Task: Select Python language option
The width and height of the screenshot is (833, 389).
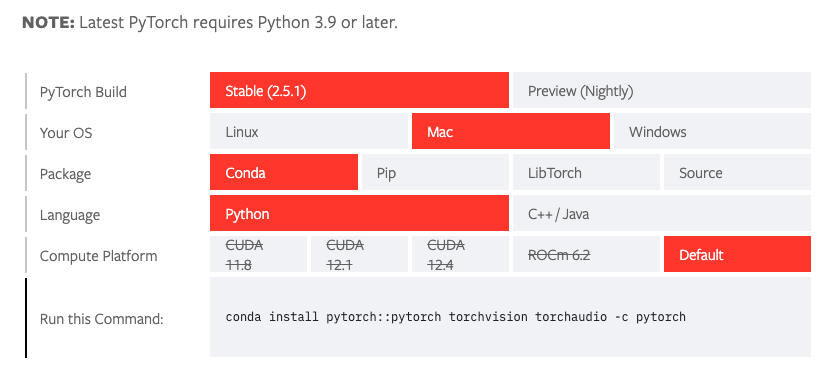Action: click(359, 213)
